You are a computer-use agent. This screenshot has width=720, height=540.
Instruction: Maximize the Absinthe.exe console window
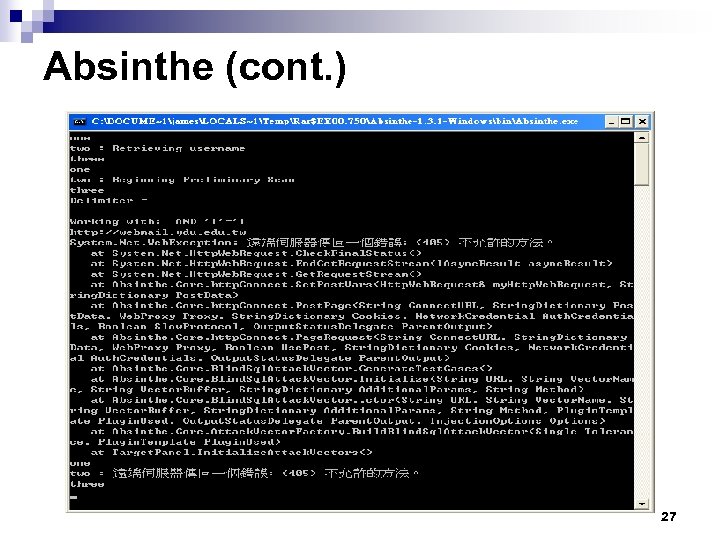click(x=625, y=122)
